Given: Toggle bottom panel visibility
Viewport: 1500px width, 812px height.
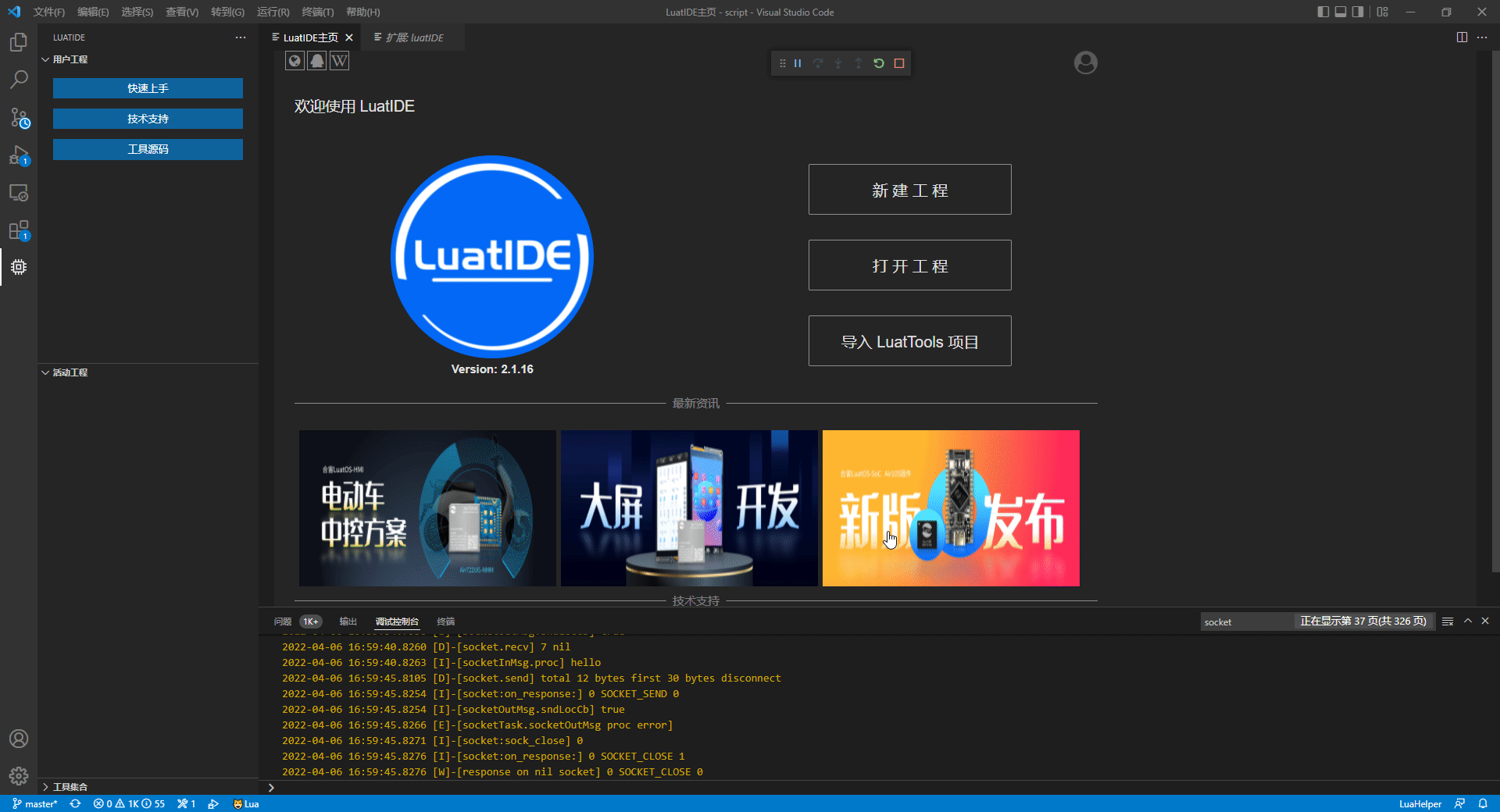Looking at the screenshot, I should [1341, 12].
